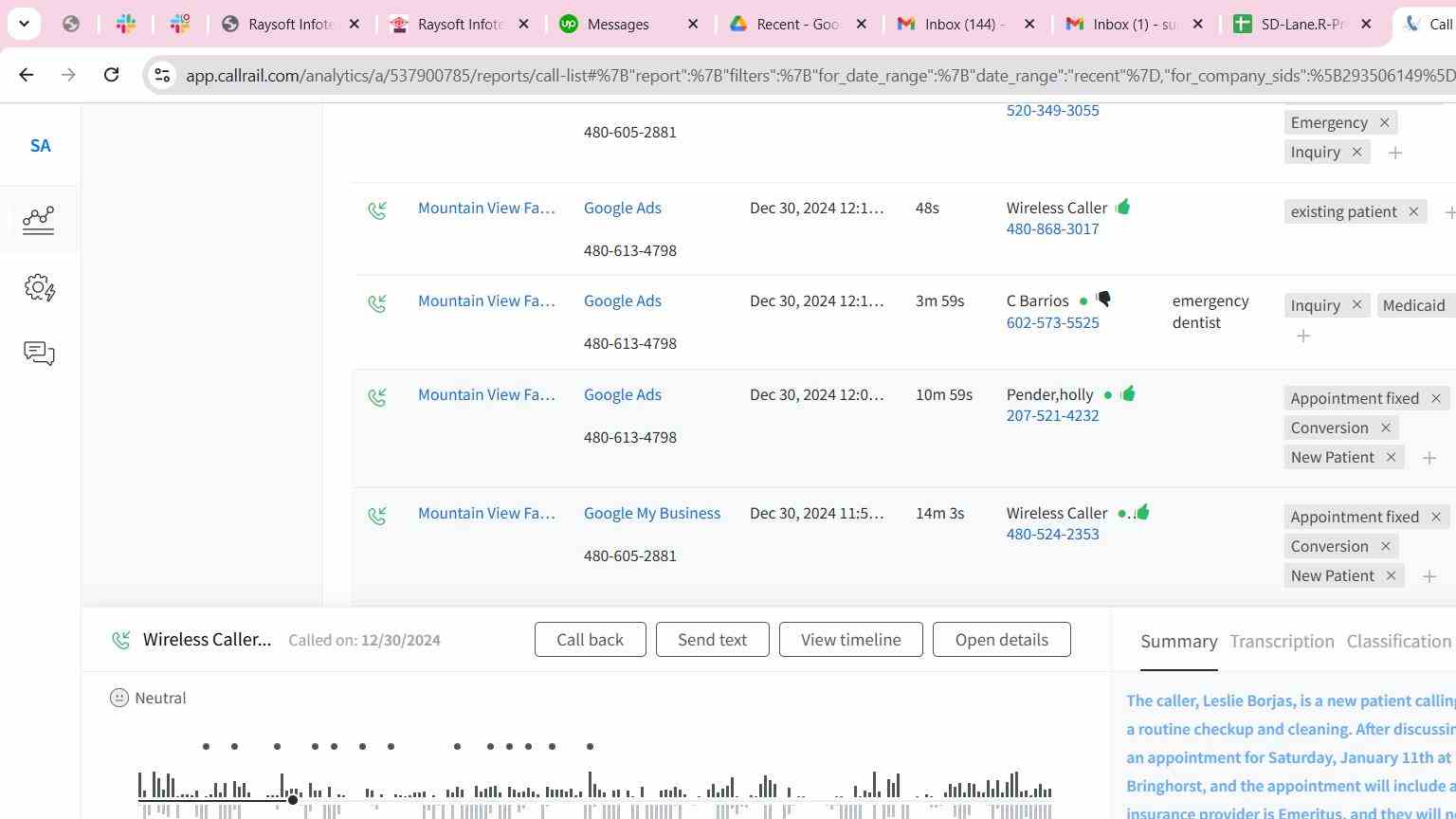Click the emergency dentist keyword cell

[1210, 312]
